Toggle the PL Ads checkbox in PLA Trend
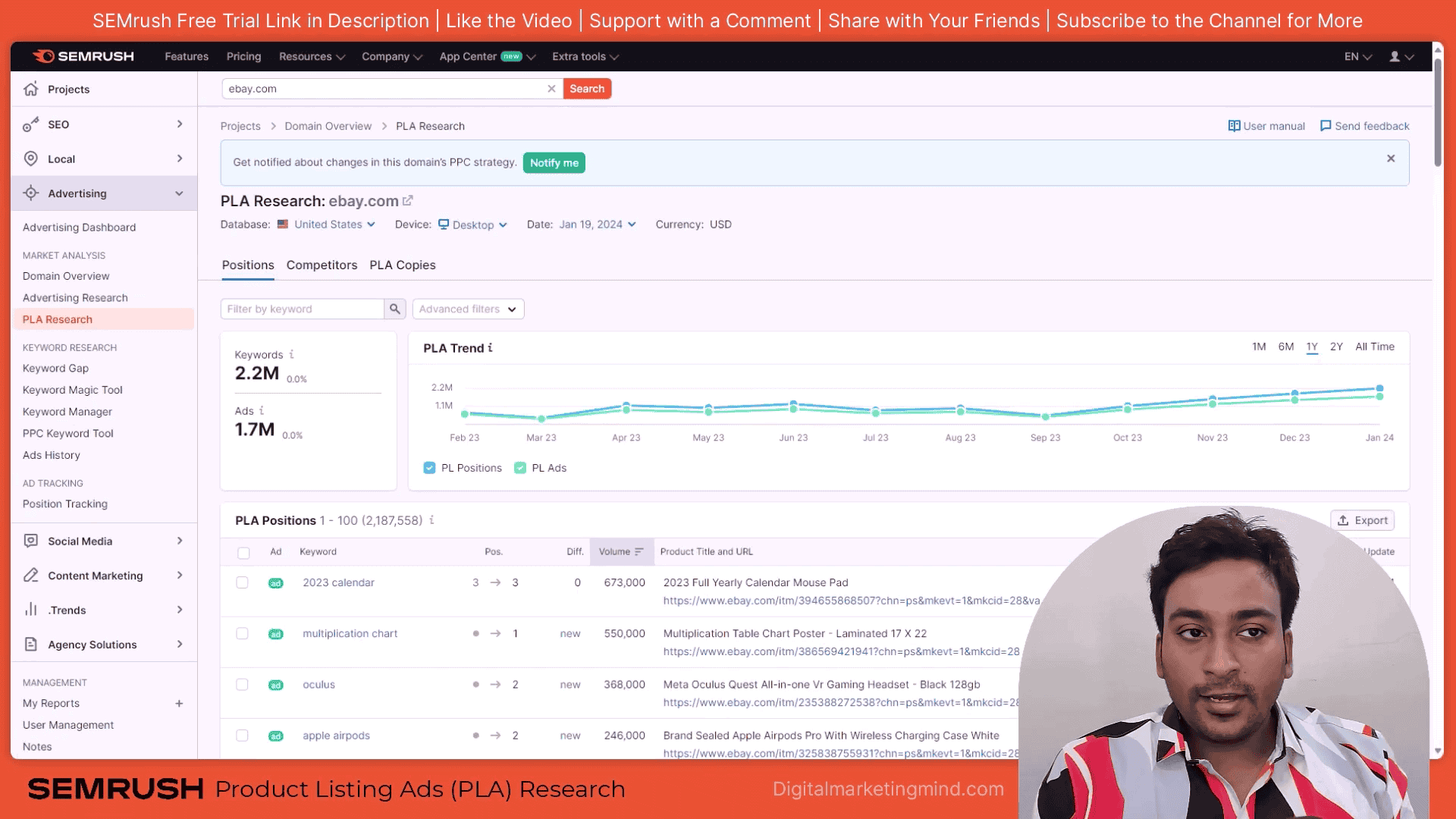Viewport: 1456px width, 819px height. [x=519, y=468]
